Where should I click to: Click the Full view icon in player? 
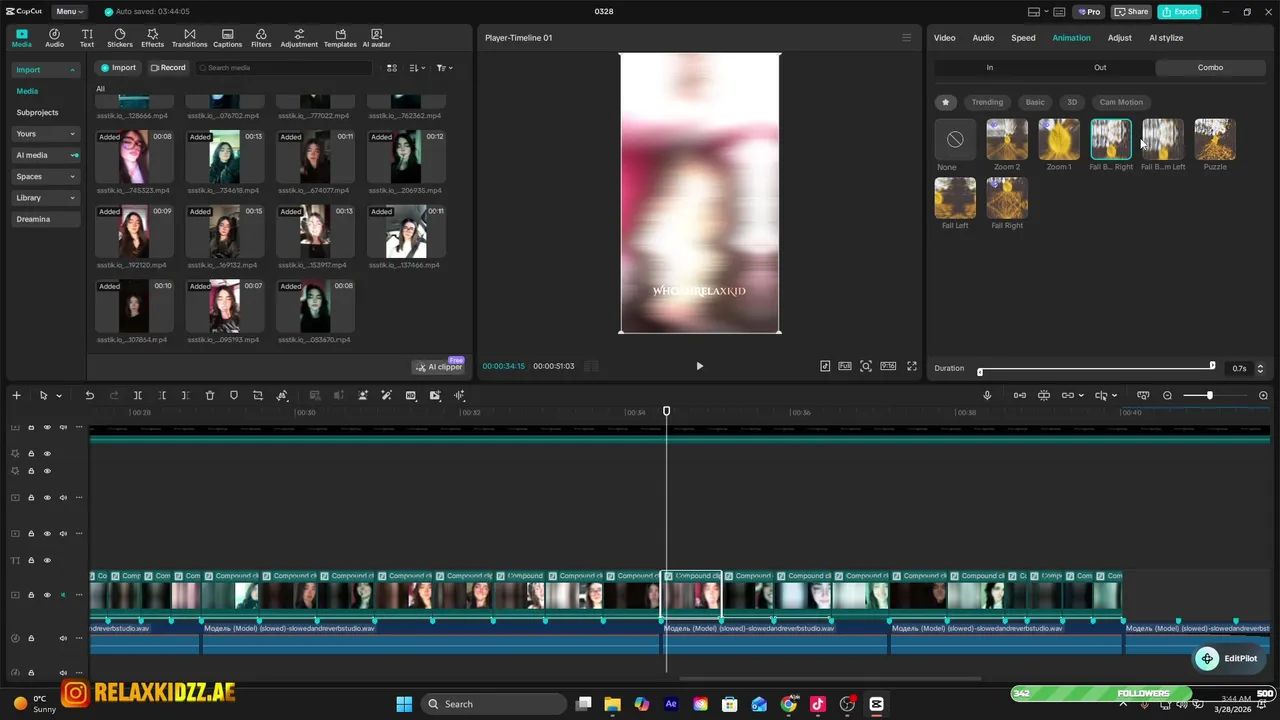[845, 366]
